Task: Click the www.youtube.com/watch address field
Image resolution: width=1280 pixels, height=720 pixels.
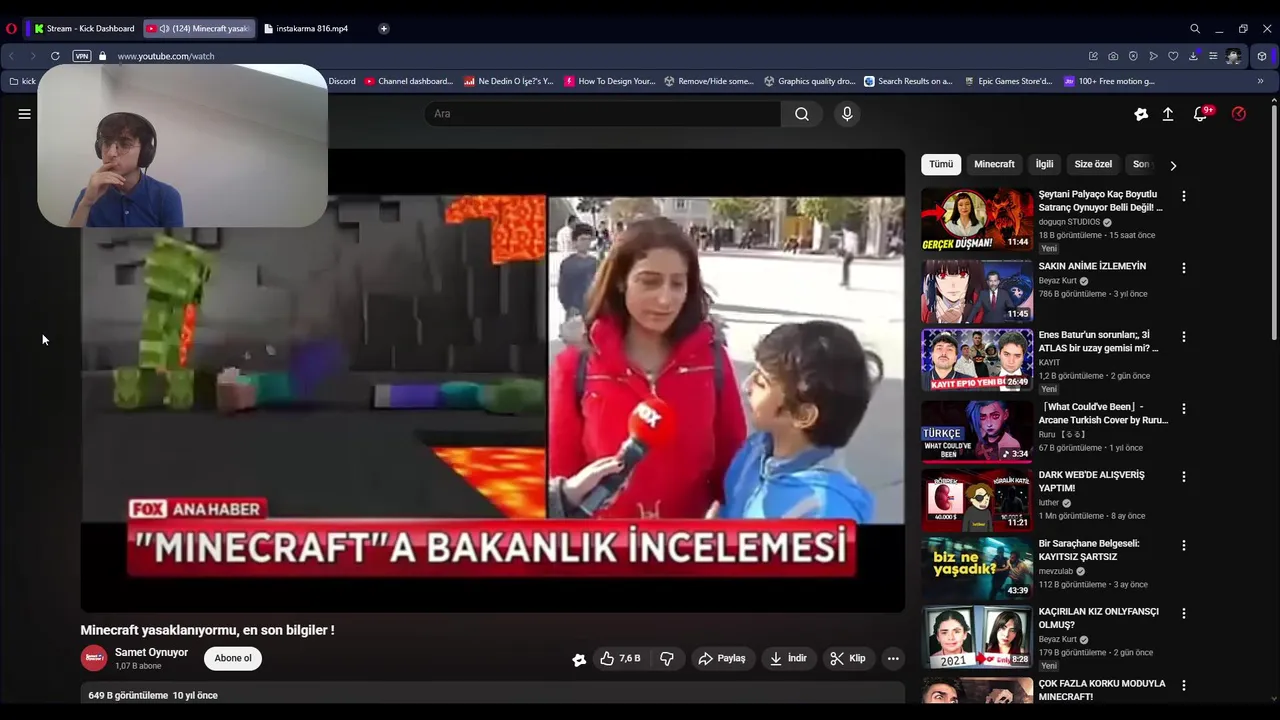Action: (166, 56)
